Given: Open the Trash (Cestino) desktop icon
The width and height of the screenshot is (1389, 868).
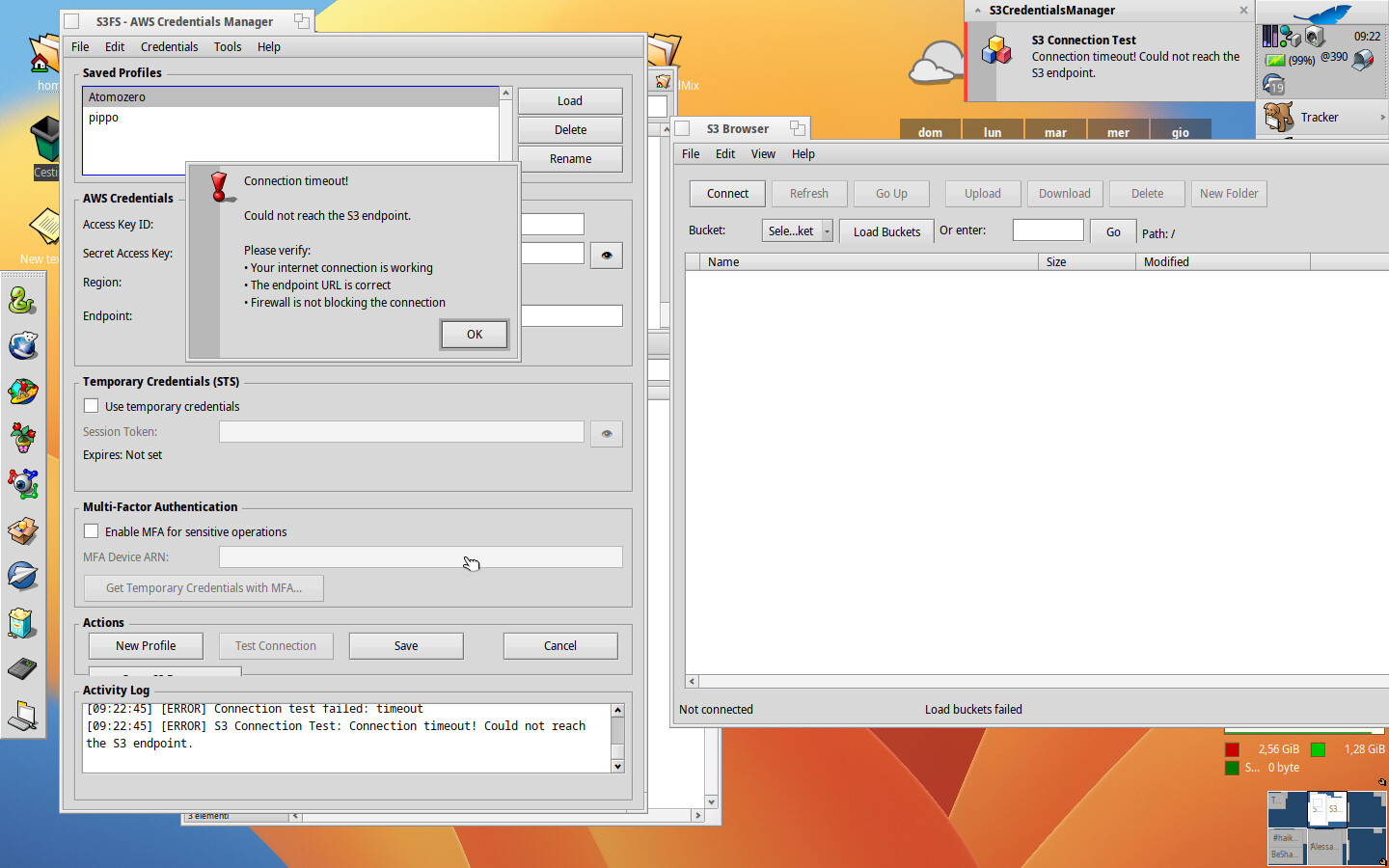Looking at the screenshot, I should (x=45, y=141).
